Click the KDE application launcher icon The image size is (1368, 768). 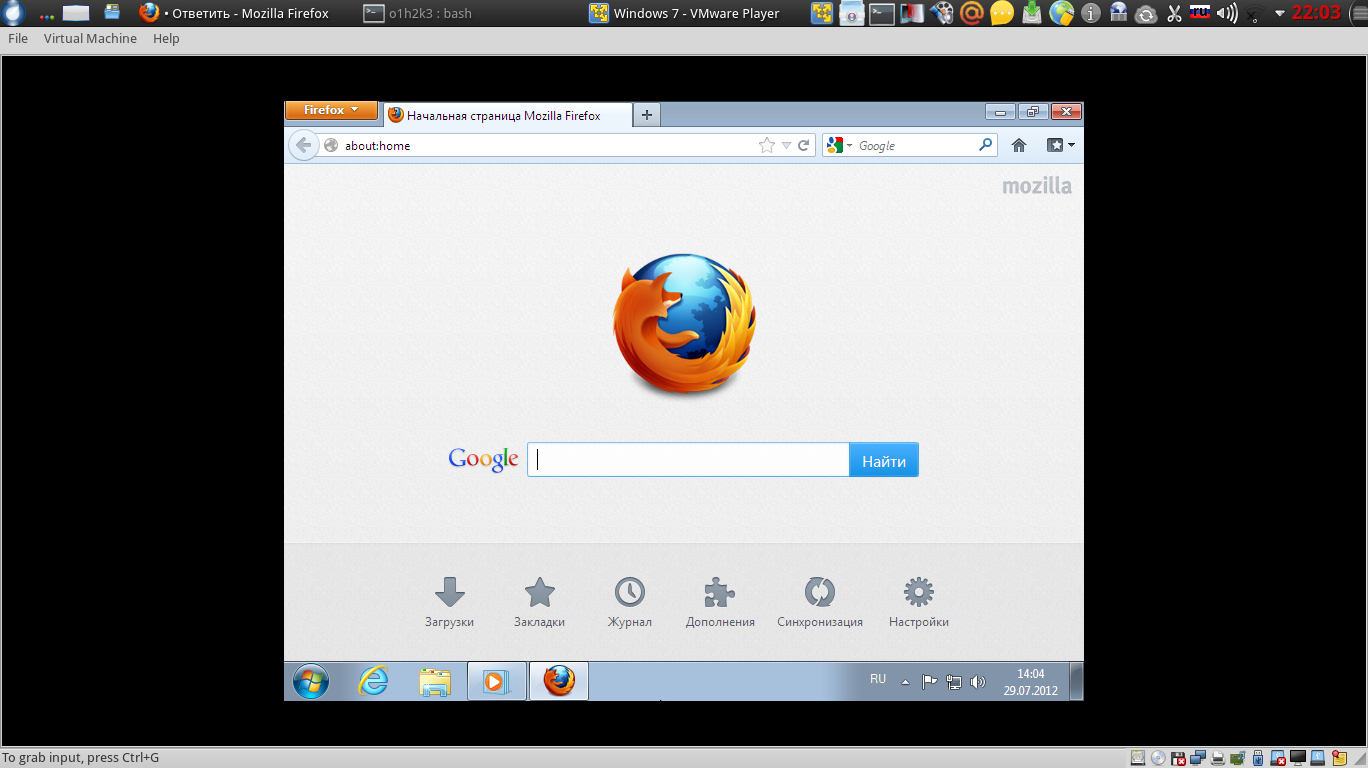[x=14, y=13]
